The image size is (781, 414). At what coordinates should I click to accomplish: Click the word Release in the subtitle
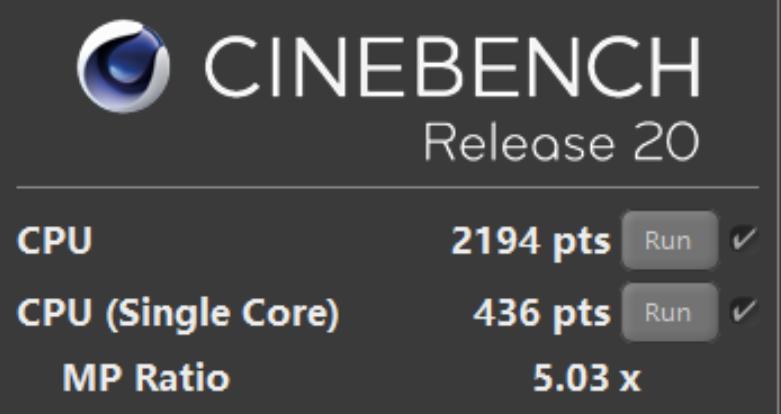pos(506,143)
